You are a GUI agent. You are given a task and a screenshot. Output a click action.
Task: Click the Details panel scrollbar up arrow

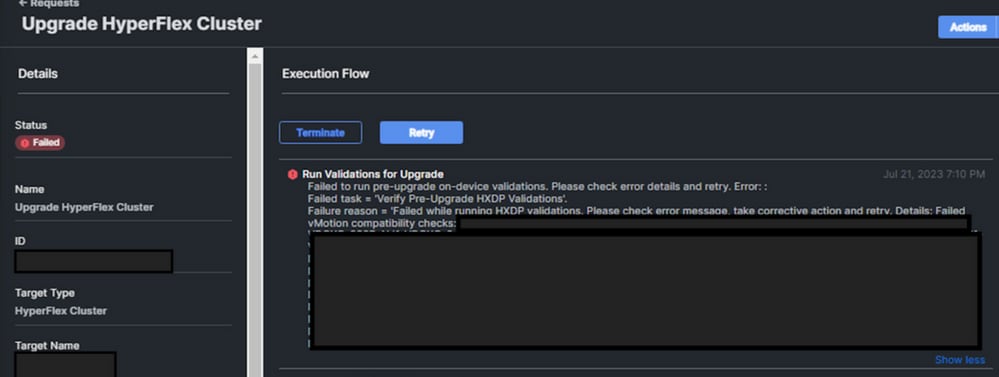coord(255,56)
